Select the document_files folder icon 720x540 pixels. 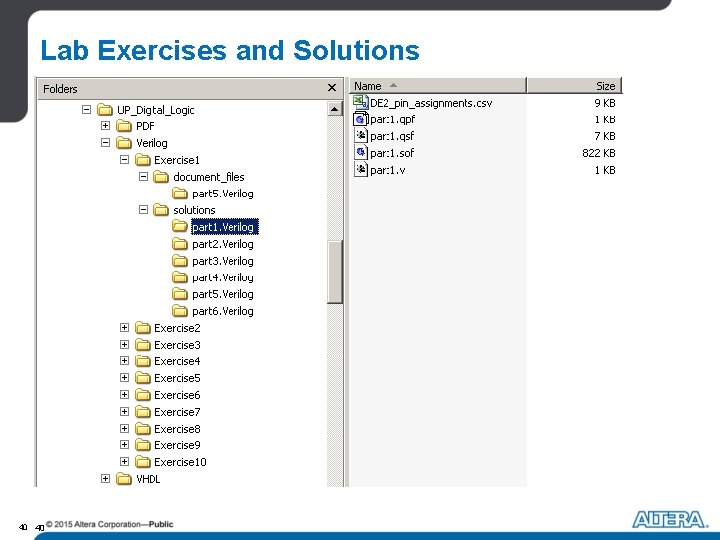coord(161,177)
